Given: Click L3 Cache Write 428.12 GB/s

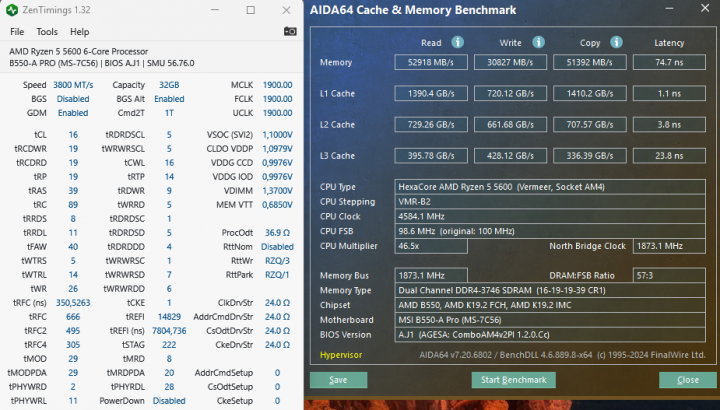Looking at the screenshot, I should [x=510, y=156].
